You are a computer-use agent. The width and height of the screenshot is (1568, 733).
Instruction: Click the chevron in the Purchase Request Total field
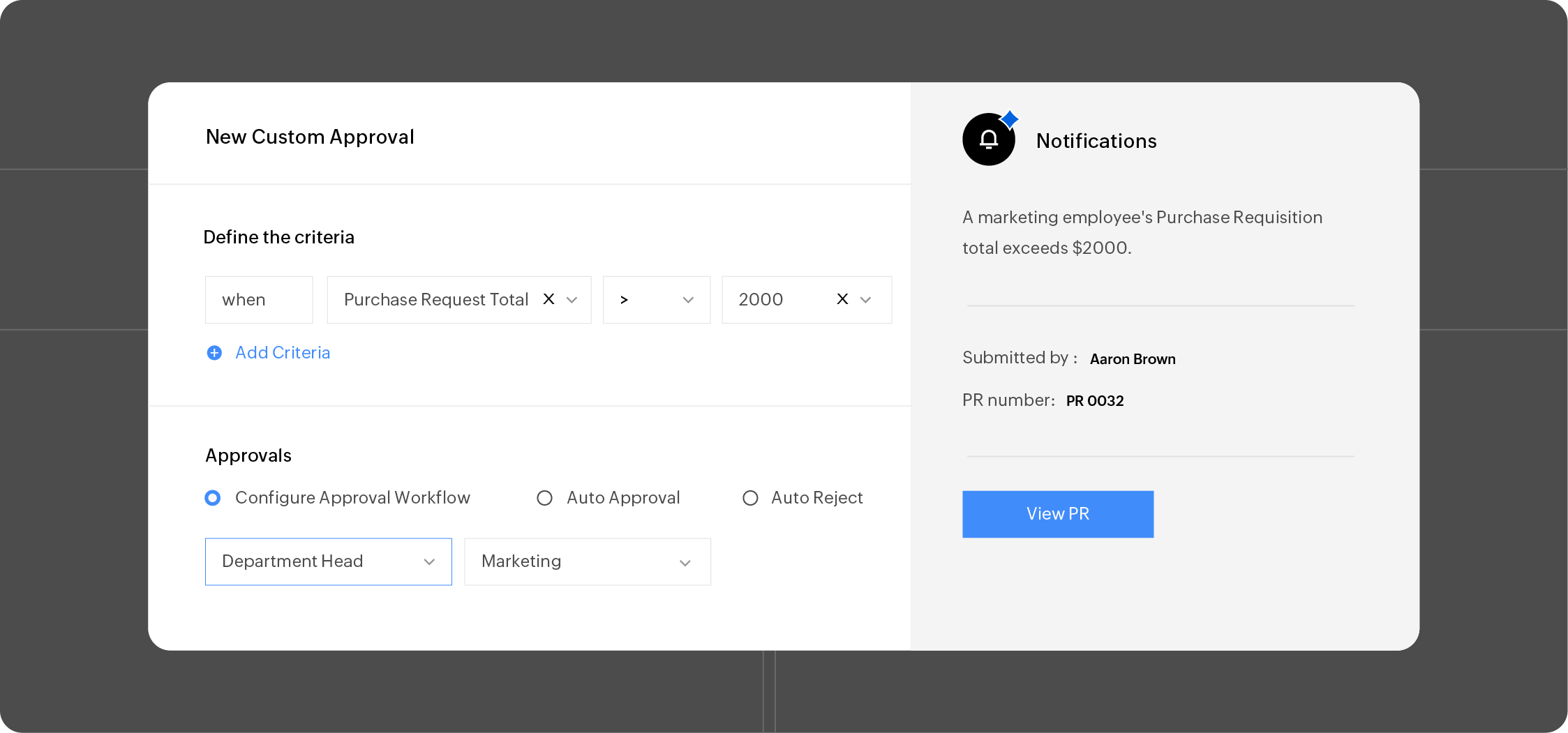click(572, 299)
